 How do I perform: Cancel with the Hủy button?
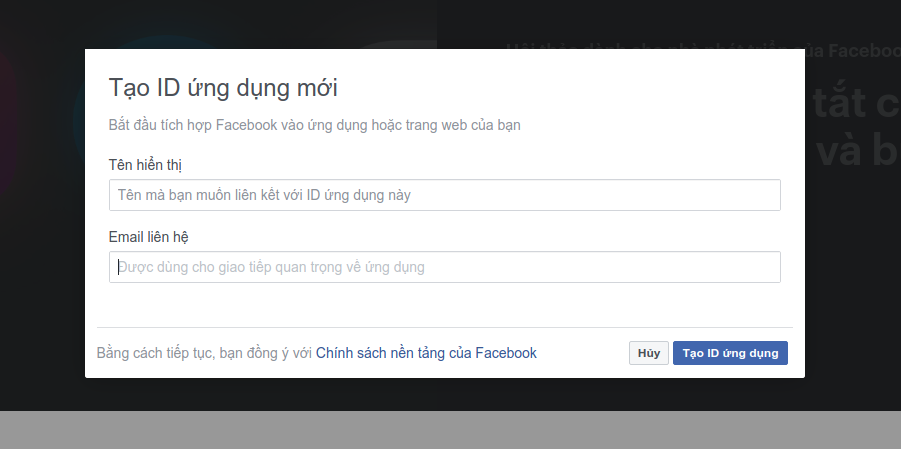click(x=649, y=353)
